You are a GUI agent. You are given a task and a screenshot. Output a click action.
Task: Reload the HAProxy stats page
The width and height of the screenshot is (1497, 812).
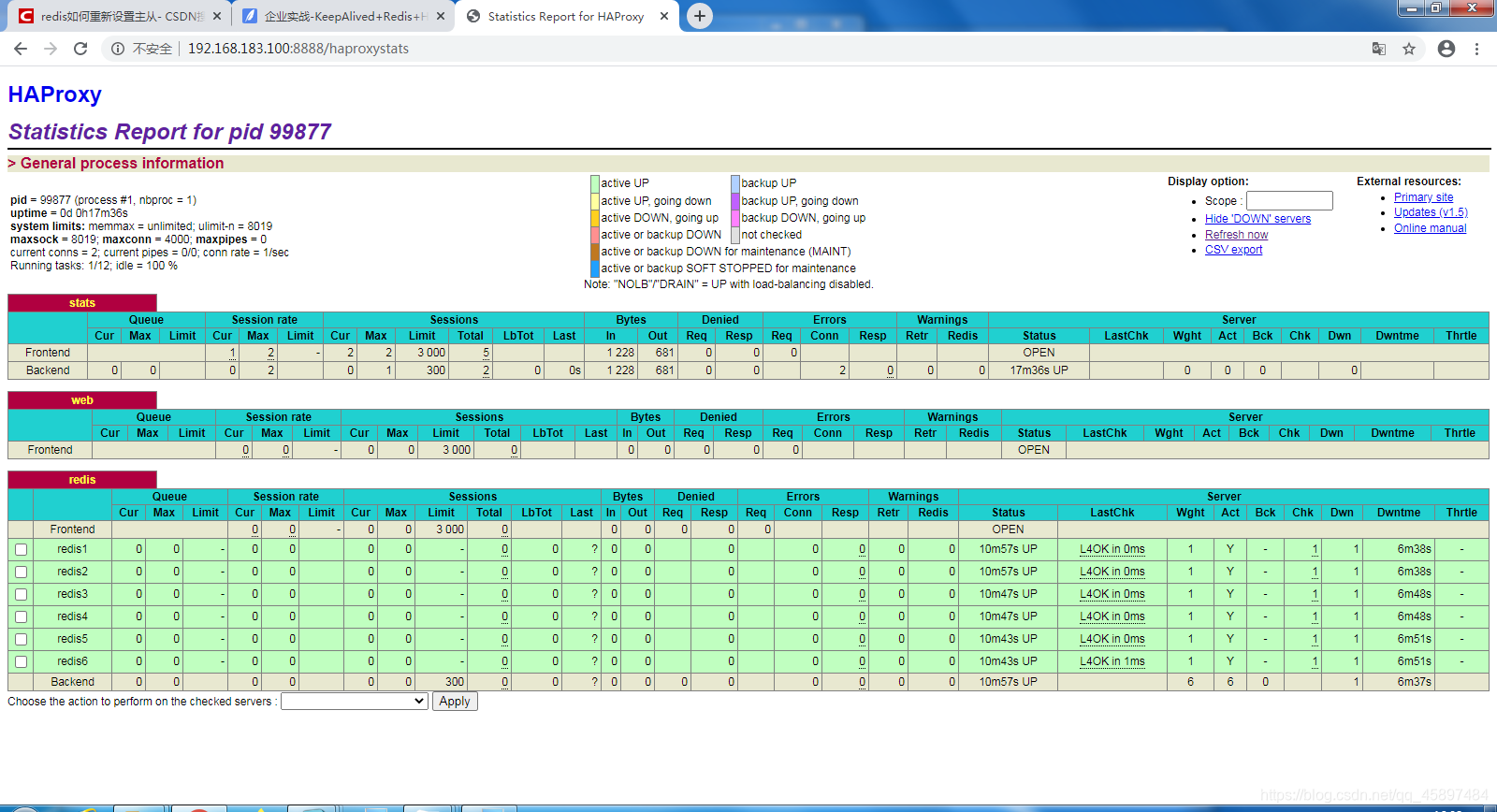(80, 49)
